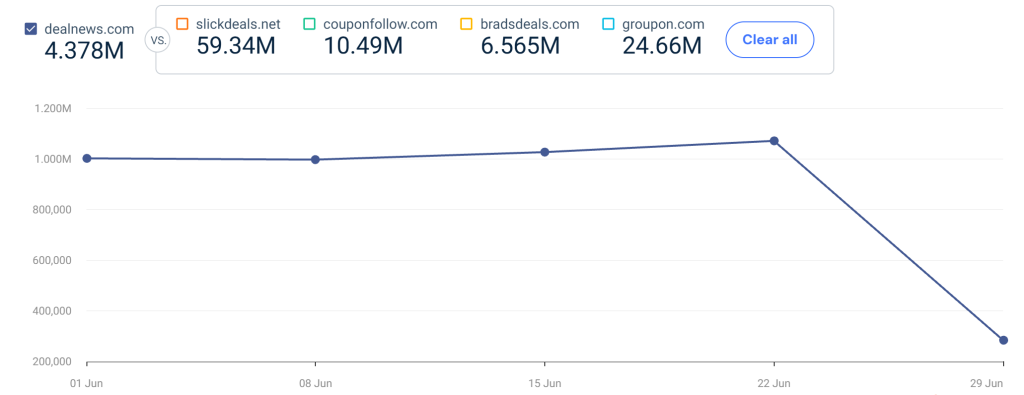Viewport: 1024px width, 395px height.
Task: Click the 4.378M dealnews.com total
Action: point(84,50)
